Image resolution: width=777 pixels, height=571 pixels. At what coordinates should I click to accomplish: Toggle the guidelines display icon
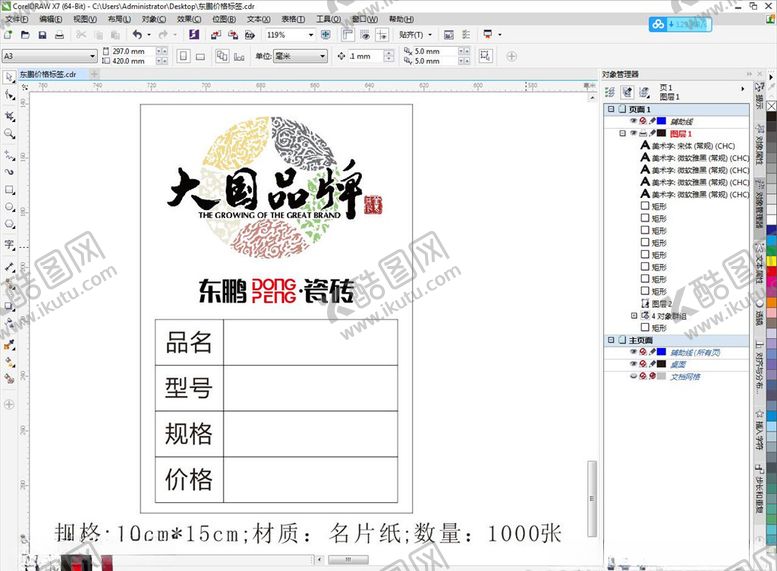pos(382,35)
